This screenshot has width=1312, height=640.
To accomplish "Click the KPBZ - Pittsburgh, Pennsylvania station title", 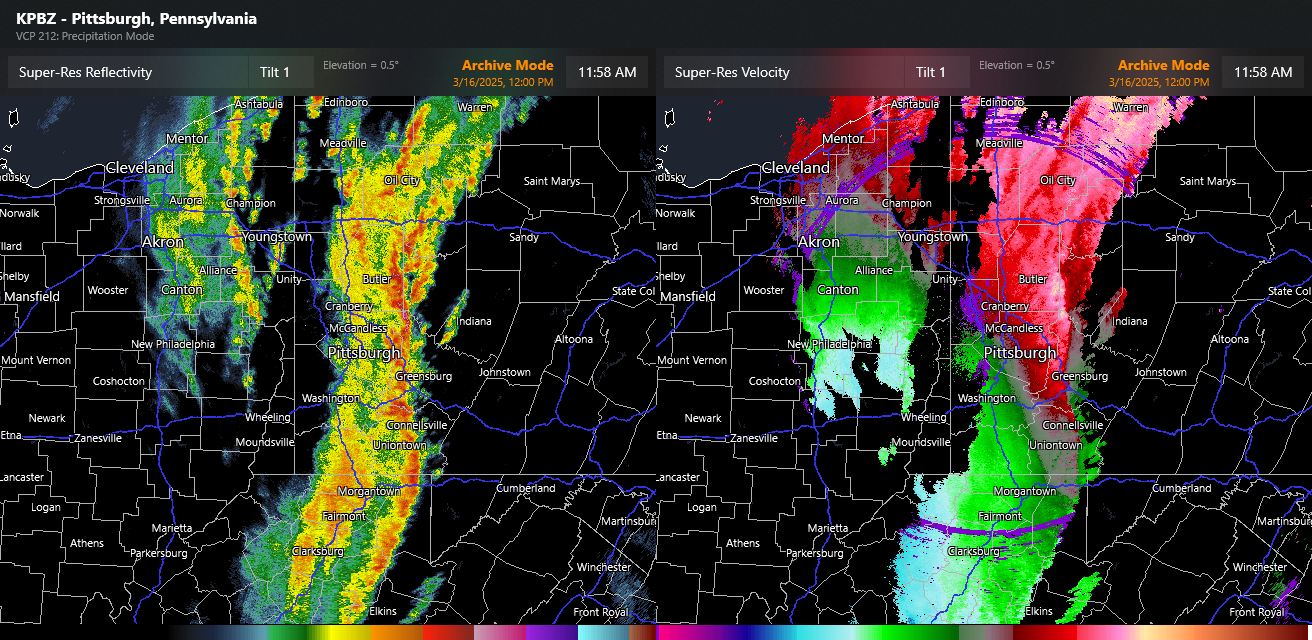I will [136, 19].
